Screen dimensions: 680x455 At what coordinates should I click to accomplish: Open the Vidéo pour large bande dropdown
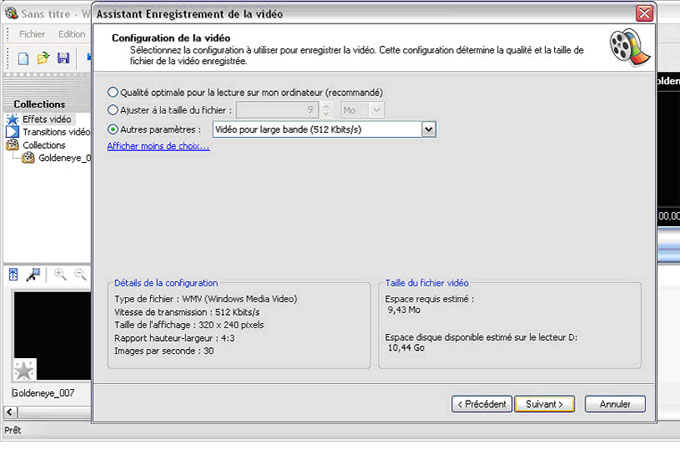tap(428, 129)
